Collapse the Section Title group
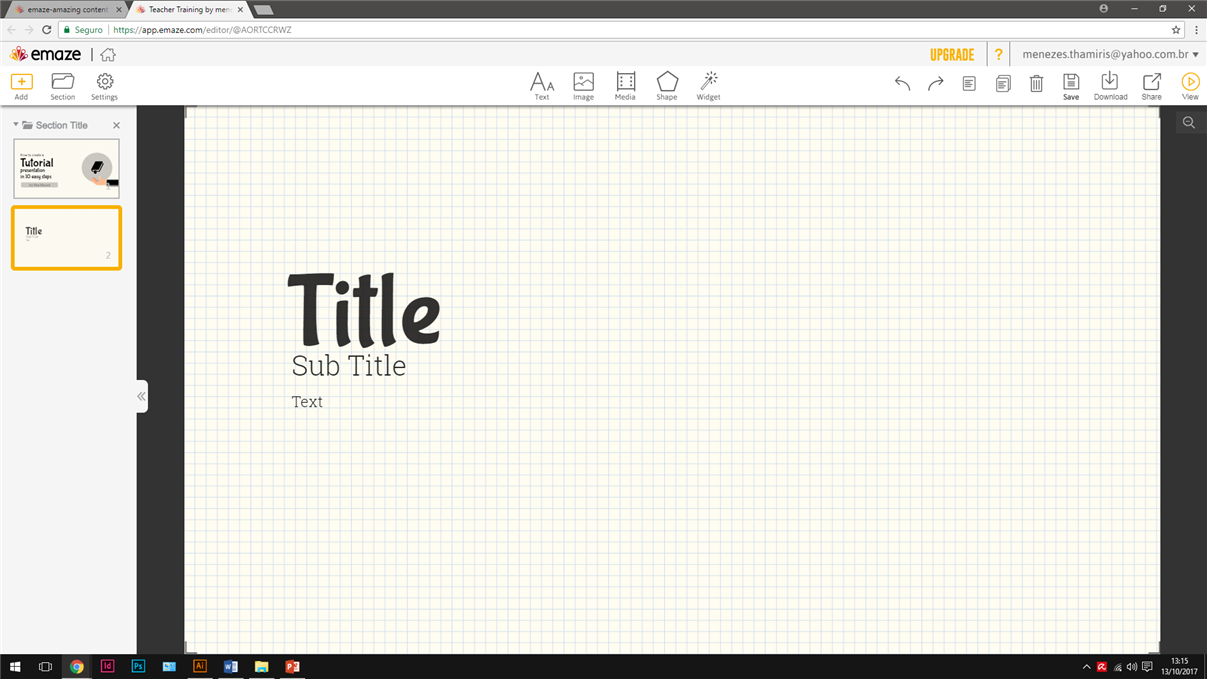 click(16, 125)
